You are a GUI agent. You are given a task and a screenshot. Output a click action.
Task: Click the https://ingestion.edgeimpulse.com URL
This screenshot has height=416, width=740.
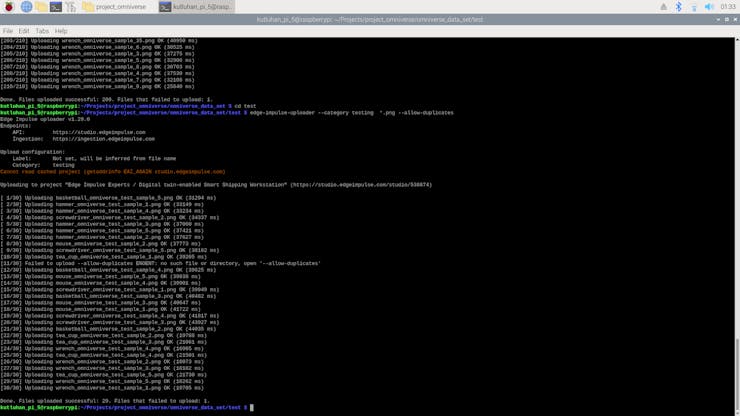[x=103, y=139]
